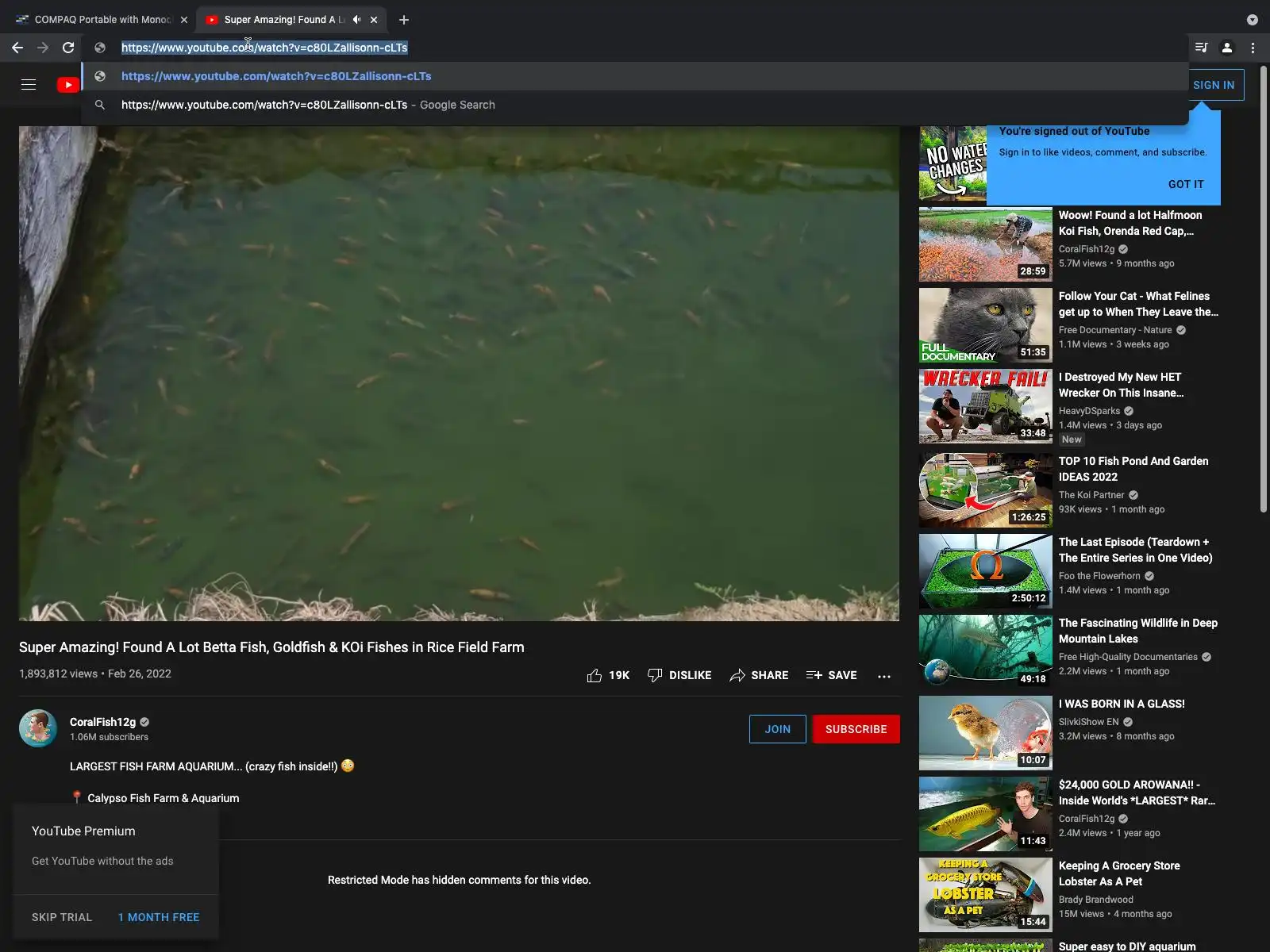Viewport: 1270px width, 952px height.
Task: Open the media control icon in toolbar
Action: click(x=1202, y=48)
